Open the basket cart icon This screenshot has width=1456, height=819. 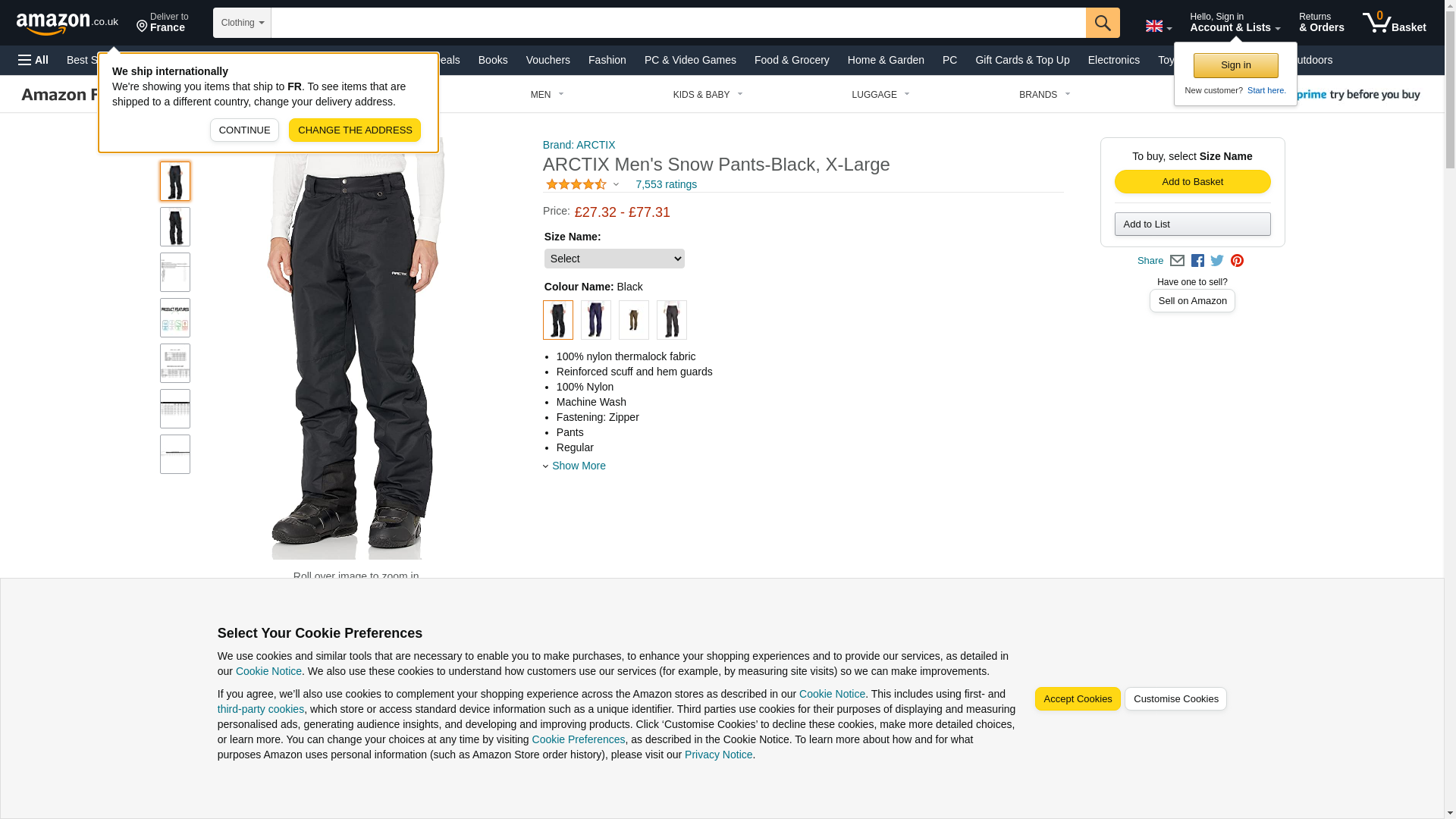(1394, 23)
